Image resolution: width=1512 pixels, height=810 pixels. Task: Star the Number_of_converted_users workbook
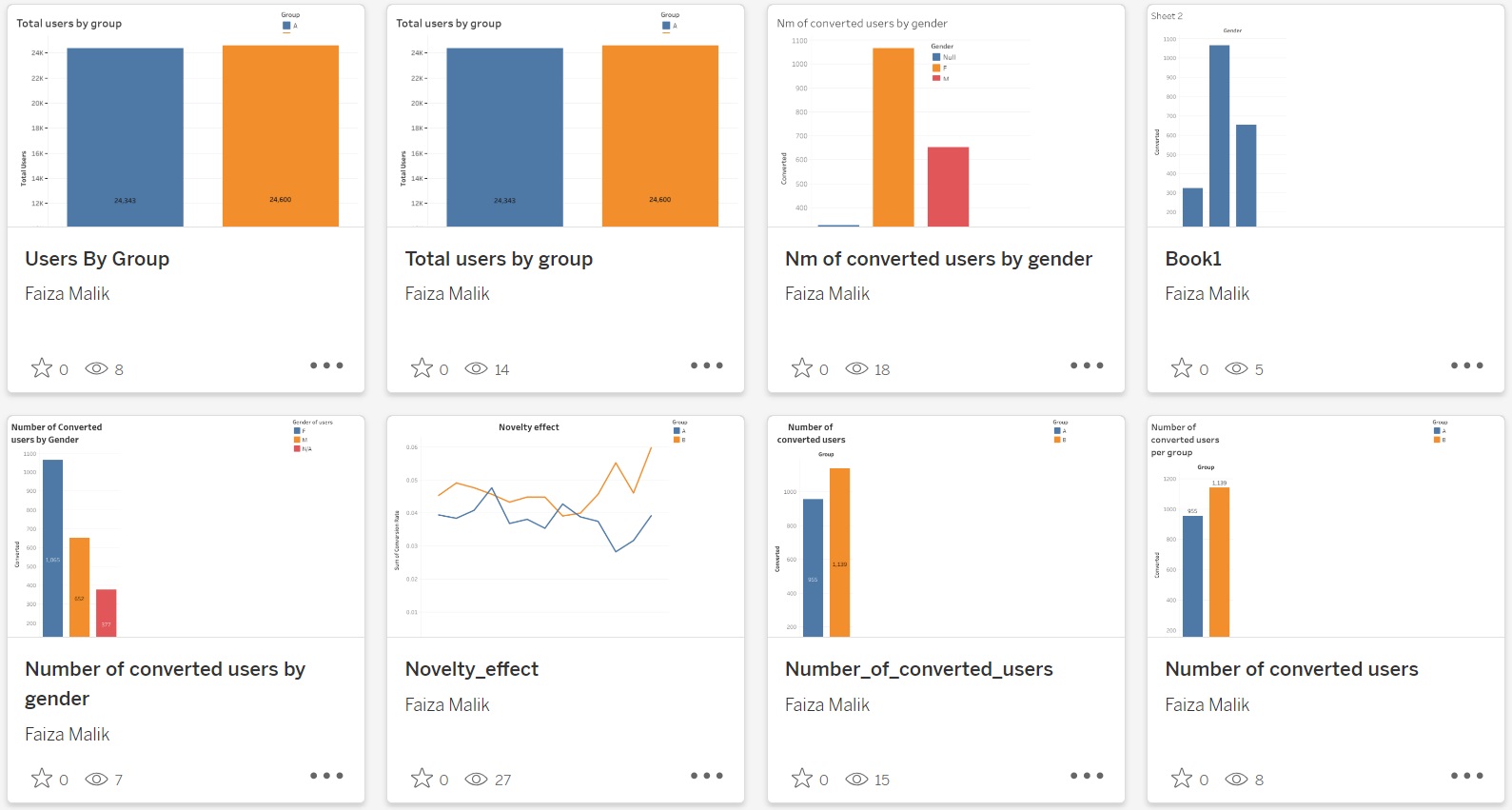coord(802,779)
